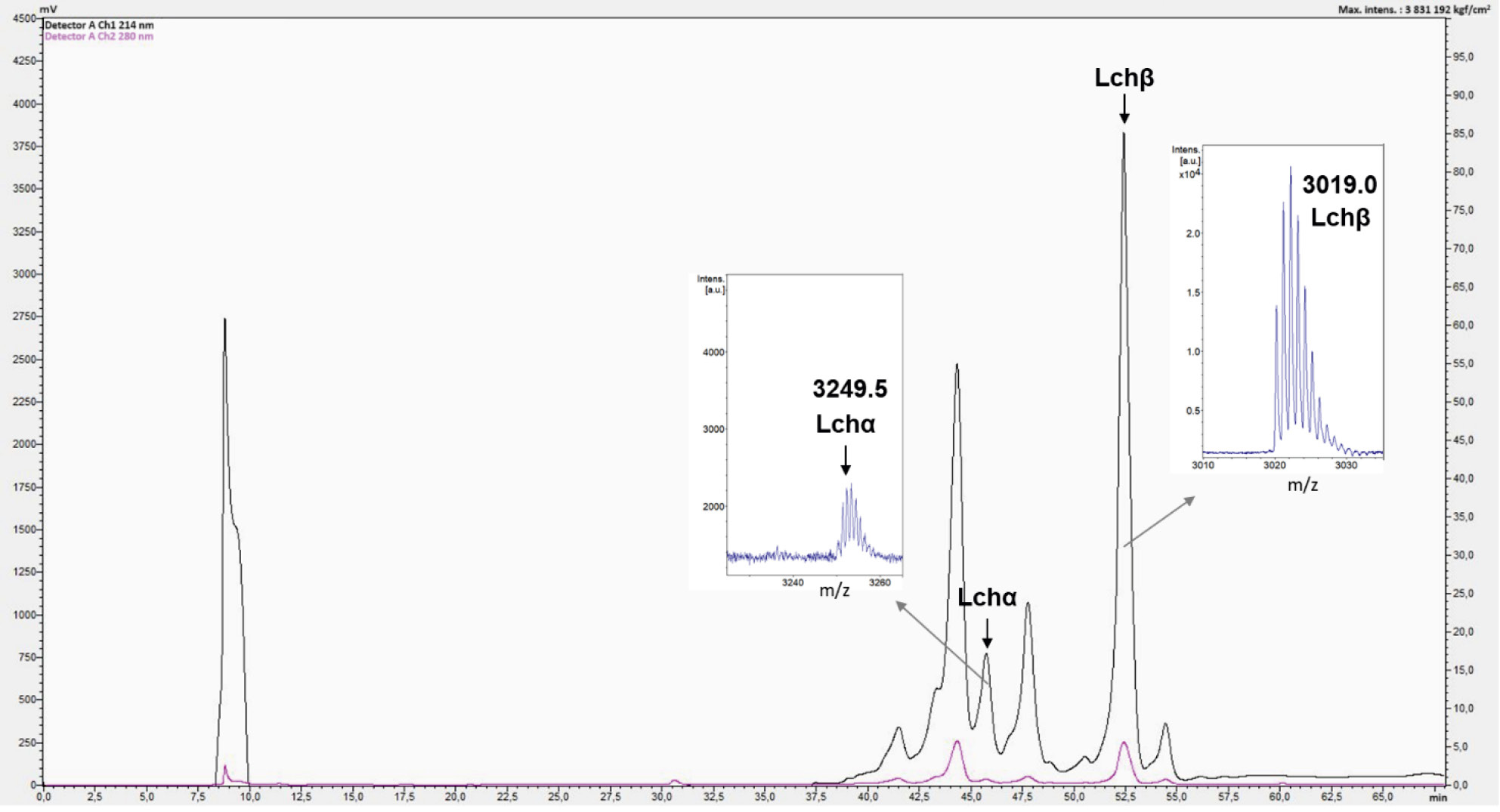Screen dimensions: 1500x812
Task: Click the Max. intens. readout text
Action: (x=1413, y=9)
